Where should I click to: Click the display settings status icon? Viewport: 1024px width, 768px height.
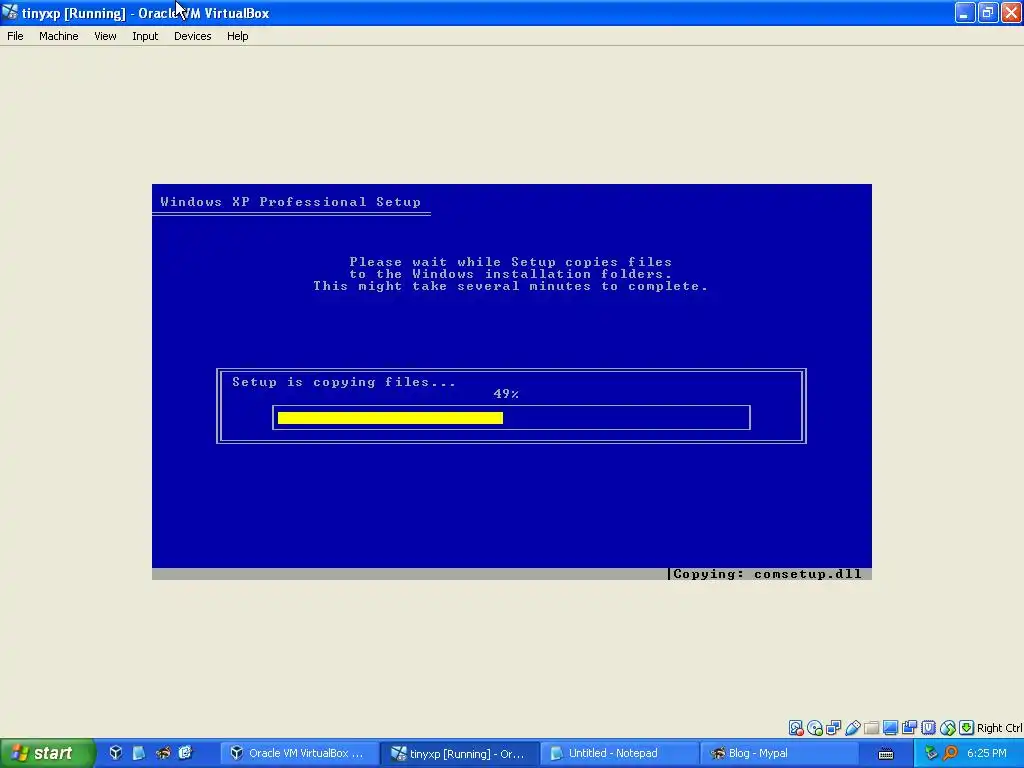tap(890, 728)
